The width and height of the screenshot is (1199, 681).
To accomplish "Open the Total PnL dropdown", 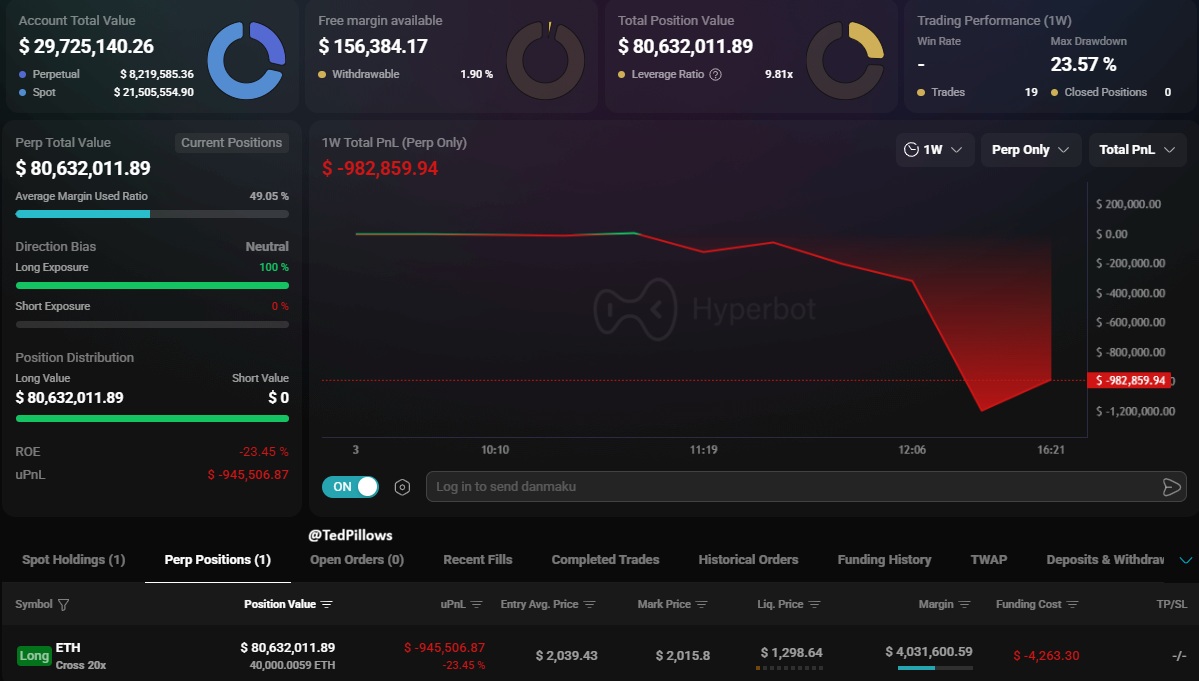I will pos(1137,150).
